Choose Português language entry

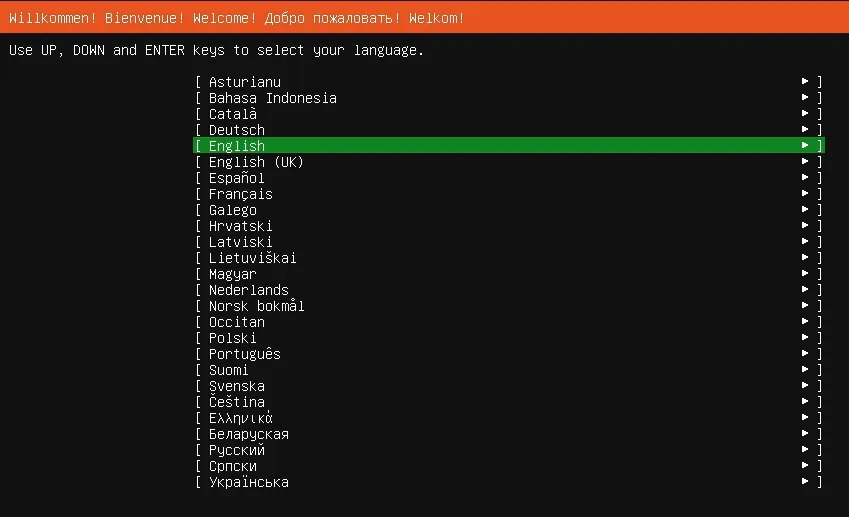[x=509, y=354]
